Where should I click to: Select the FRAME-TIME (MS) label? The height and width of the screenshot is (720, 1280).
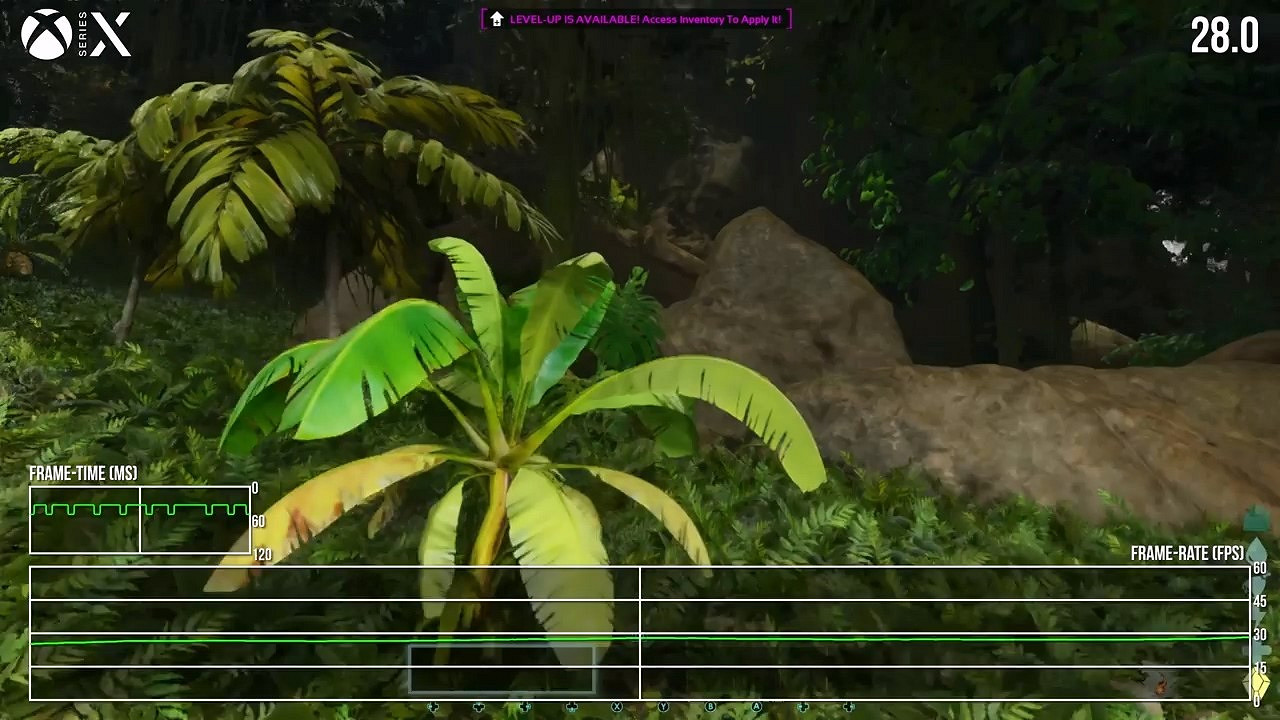click(x=83, y=474)
